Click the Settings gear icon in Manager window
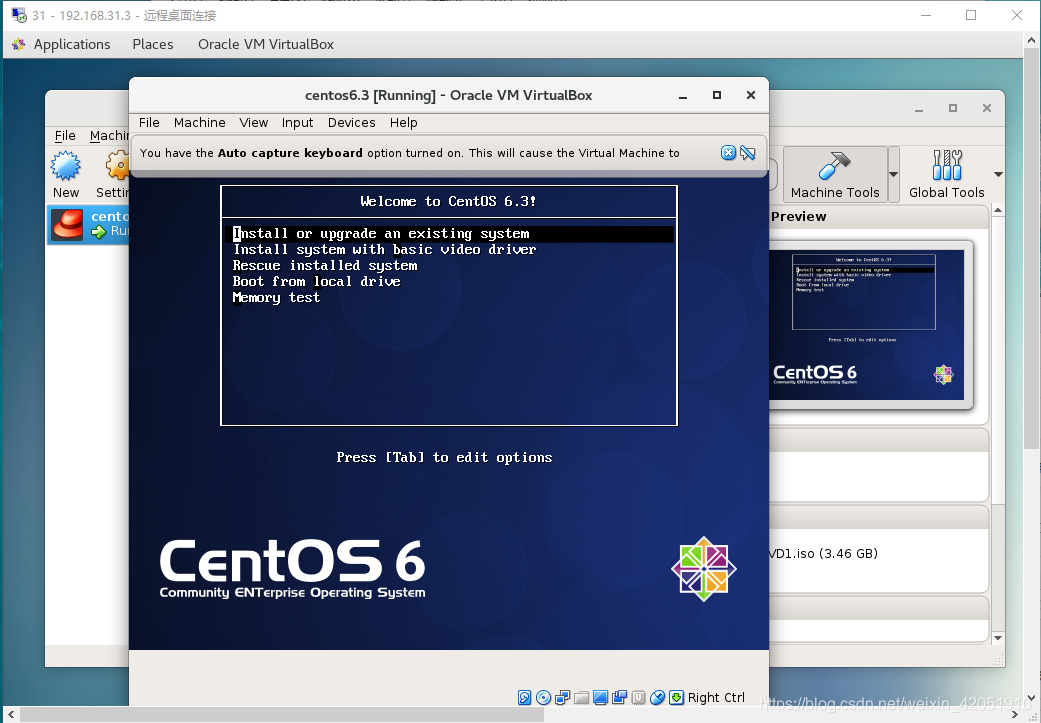The height and width of the screenshot is (723, 1041). point(118,166)
